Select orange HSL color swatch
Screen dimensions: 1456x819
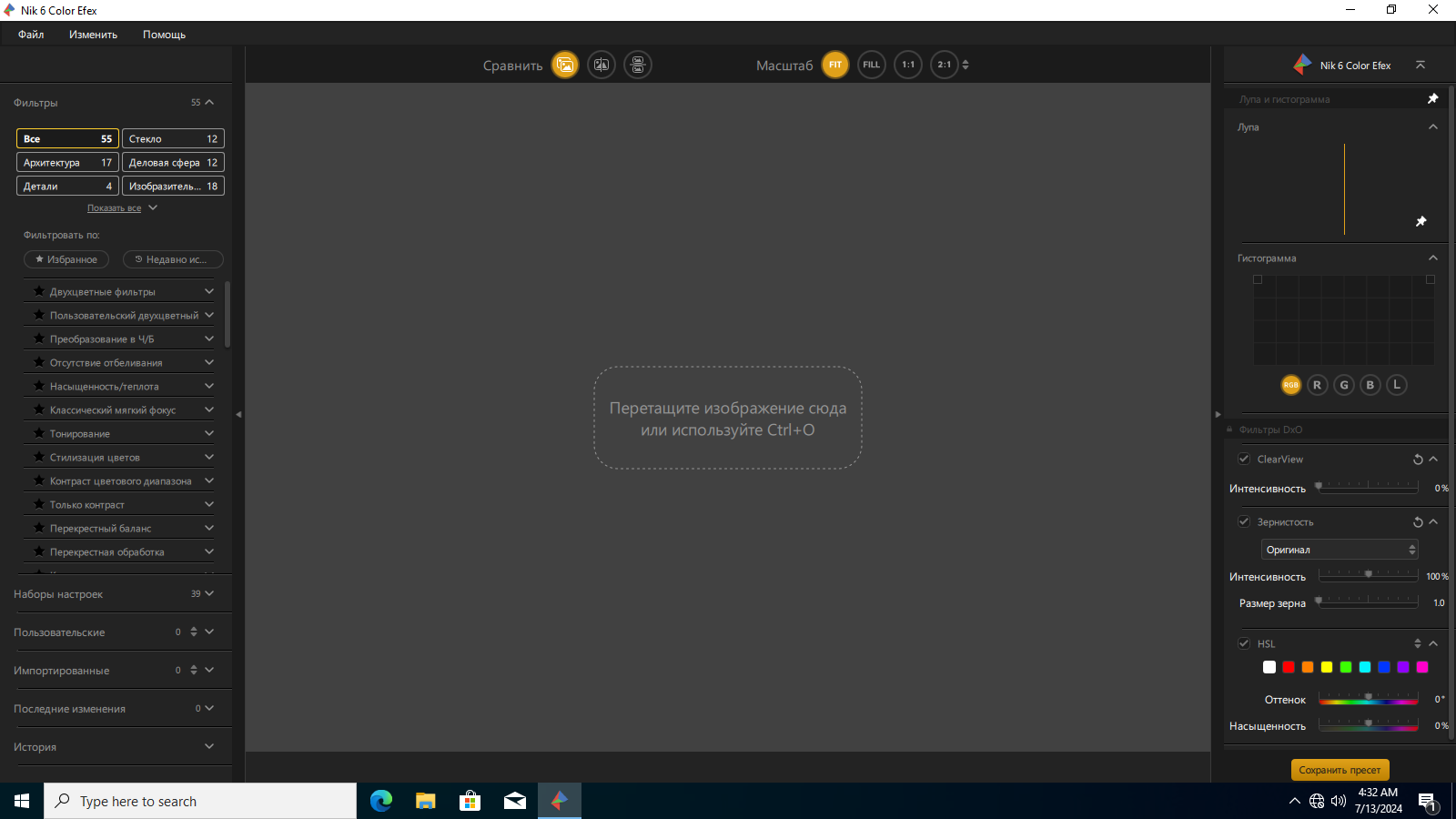(x=1308, y=667)
